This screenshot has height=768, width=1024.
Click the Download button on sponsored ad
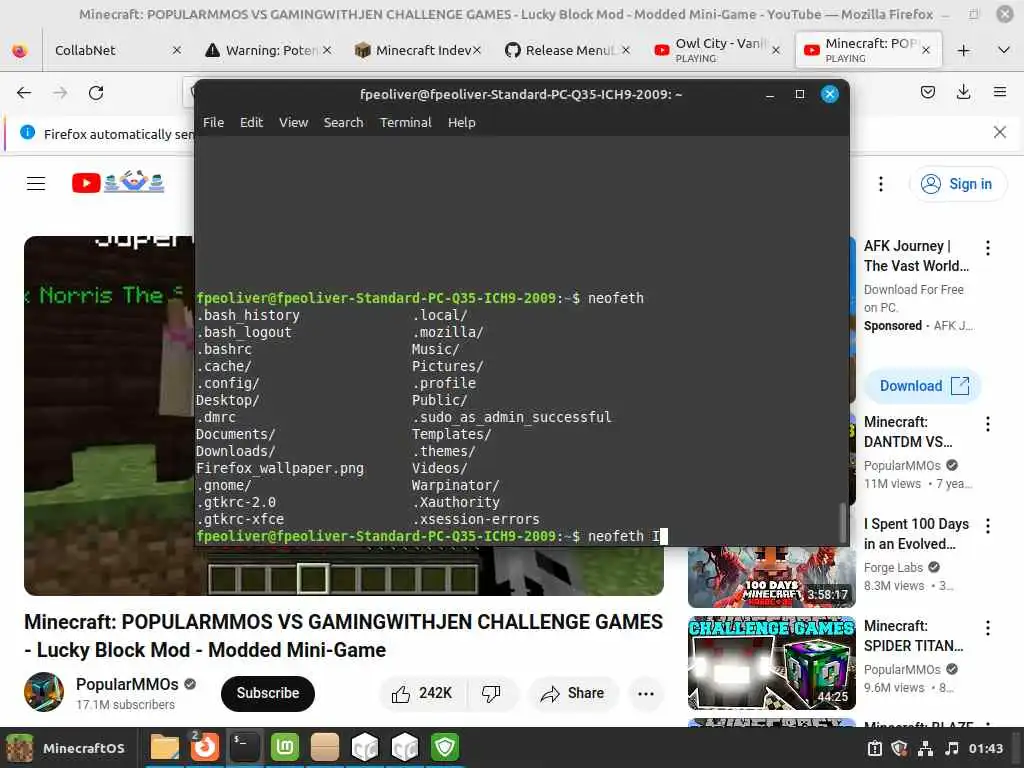923,386
